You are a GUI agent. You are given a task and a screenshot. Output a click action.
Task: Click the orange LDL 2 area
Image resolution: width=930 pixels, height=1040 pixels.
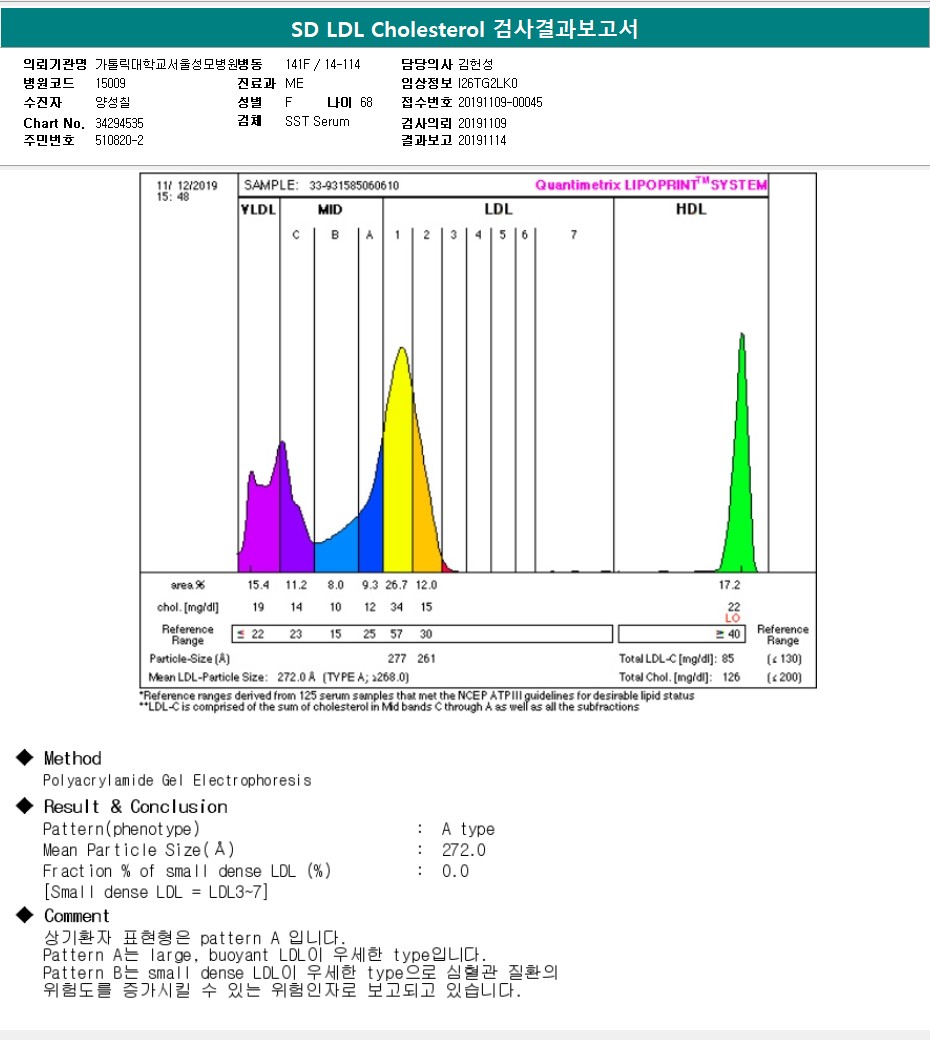423,511
